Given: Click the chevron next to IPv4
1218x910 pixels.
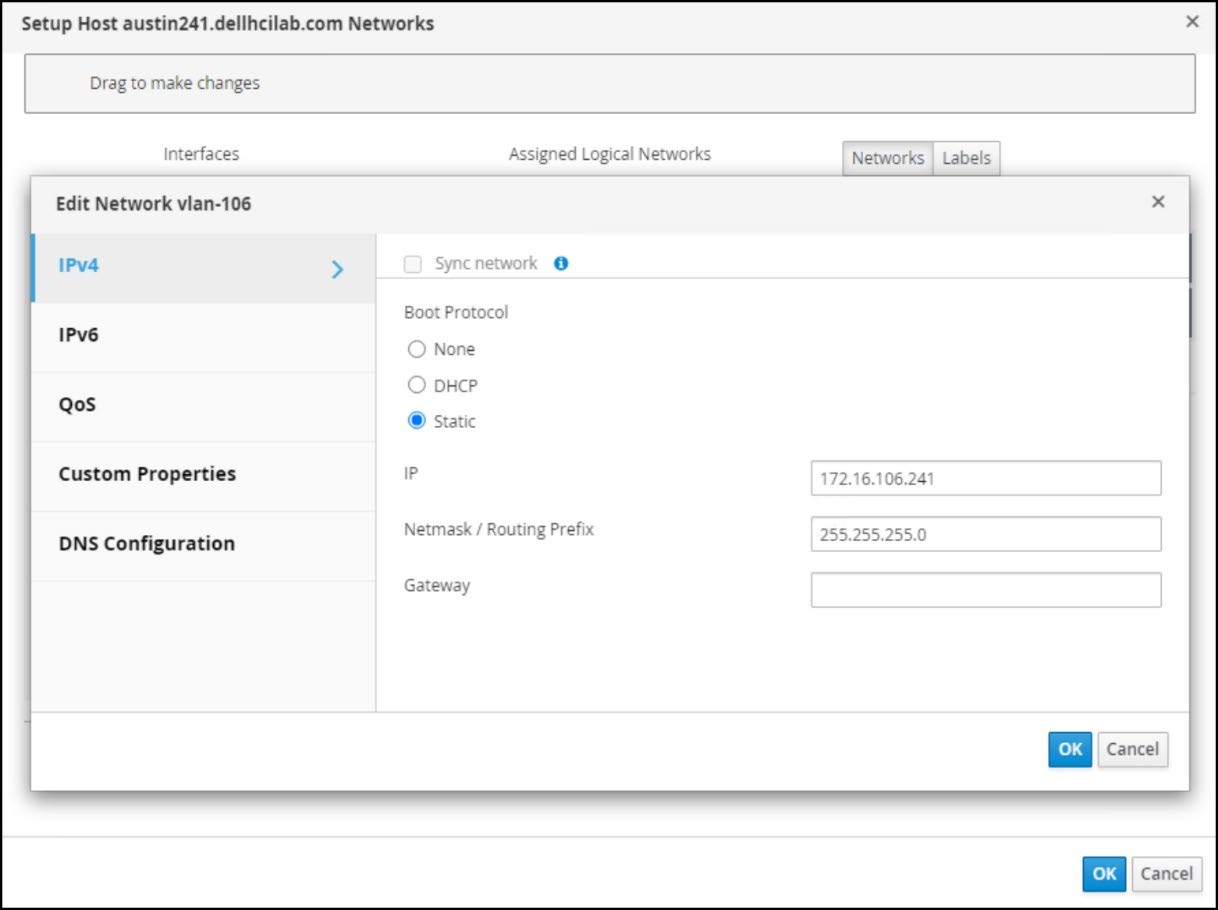Looking at the screenshot, I should click(x=338, y=268).
